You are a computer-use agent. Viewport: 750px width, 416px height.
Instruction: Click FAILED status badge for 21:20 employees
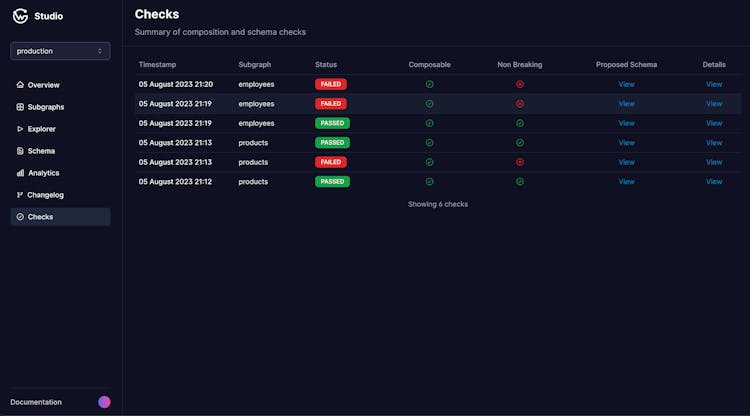tap(331, 84)
